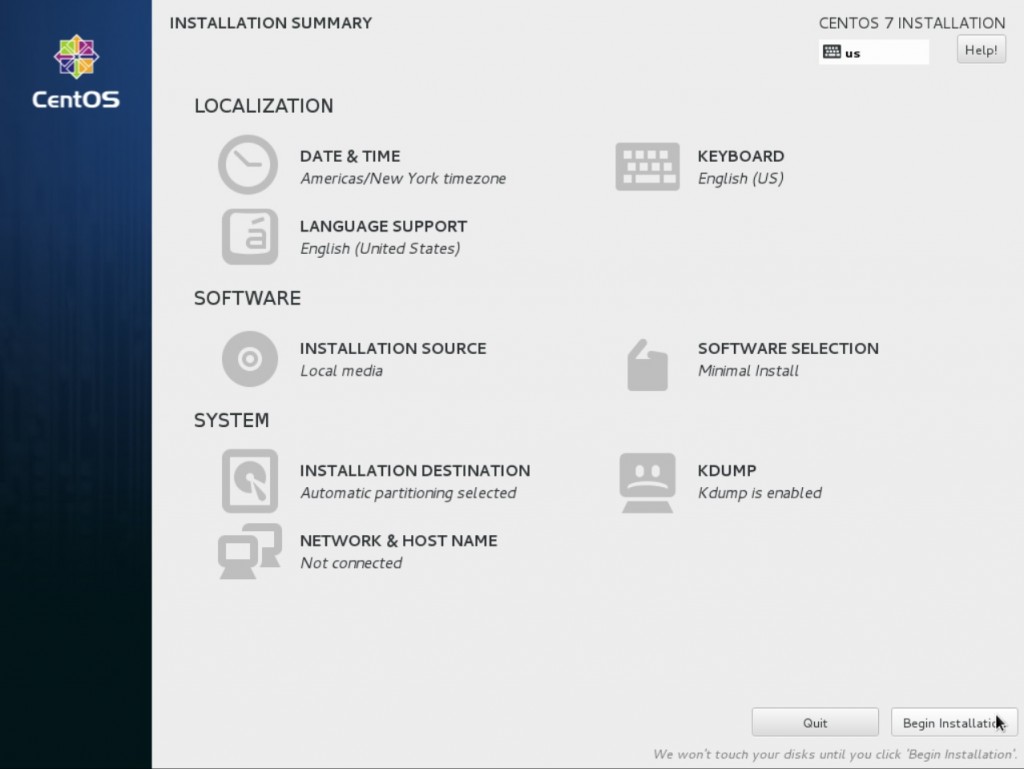1024x769 pixels.
Task: Click the CENTOS 7 INSTALLATION heading
Action: tap(912, 23)
